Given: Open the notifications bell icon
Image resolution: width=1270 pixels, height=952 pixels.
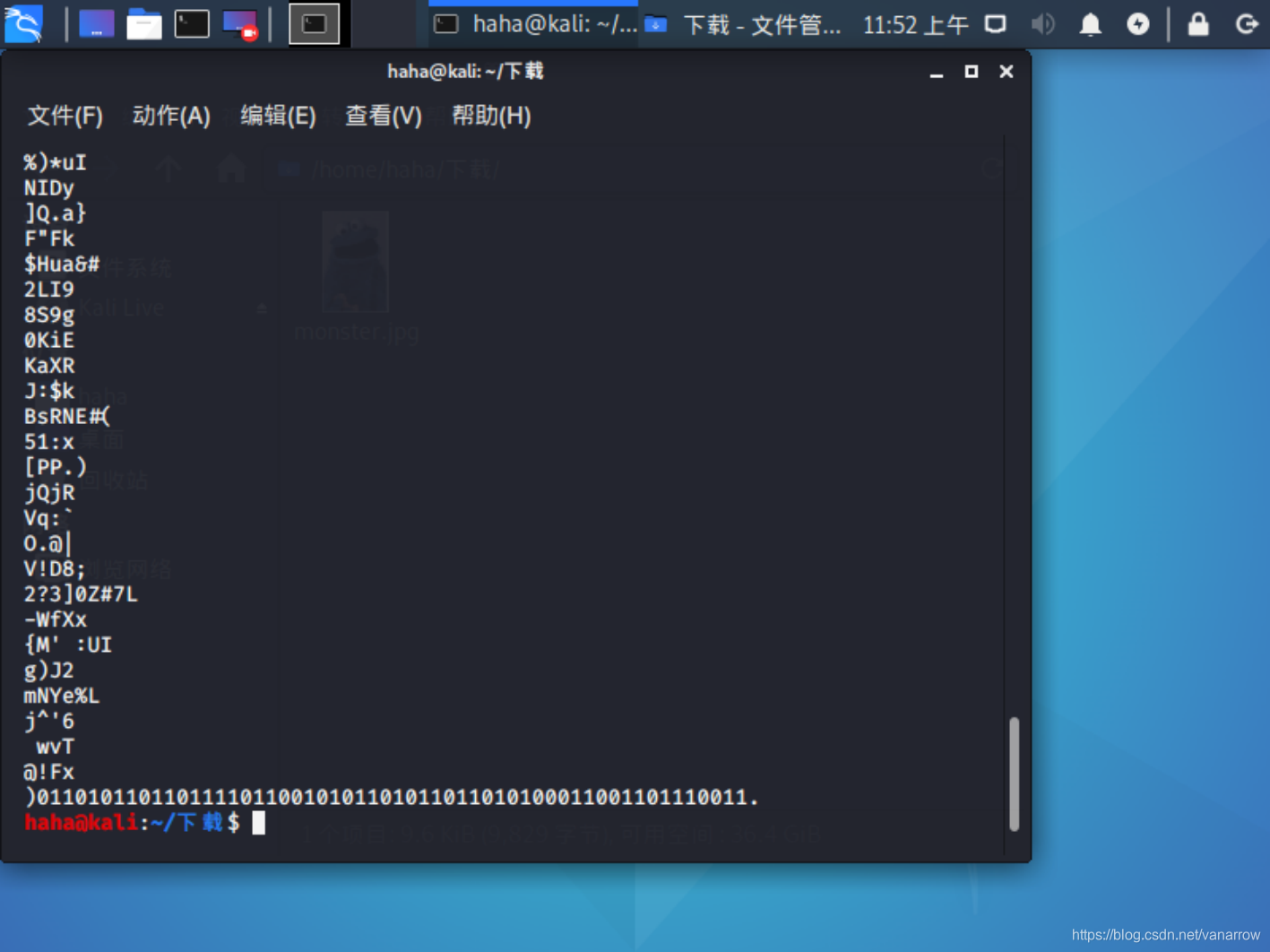Looking at the screenshot, I should click(1090, 24).
